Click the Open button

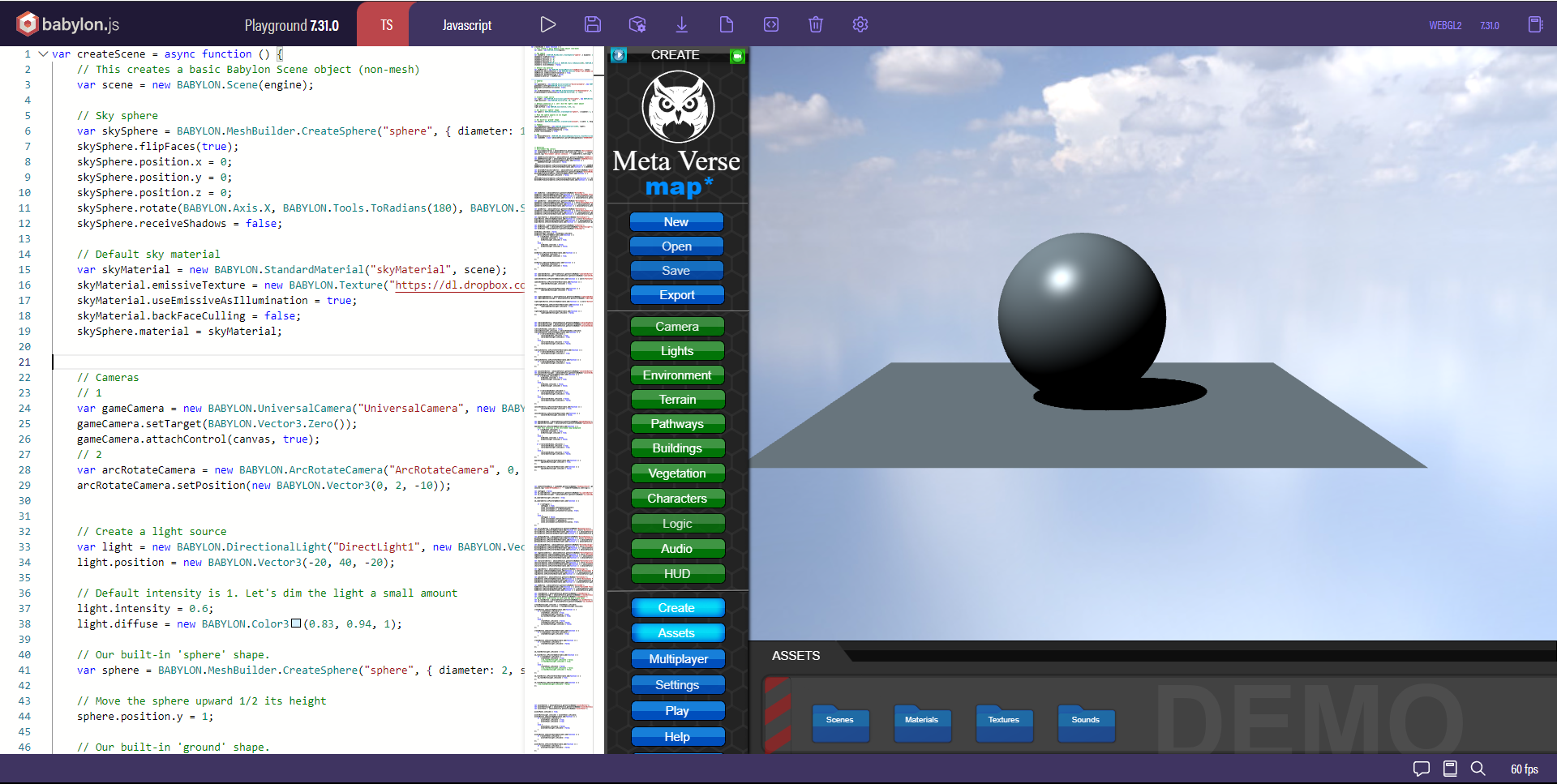pos(676,246)
